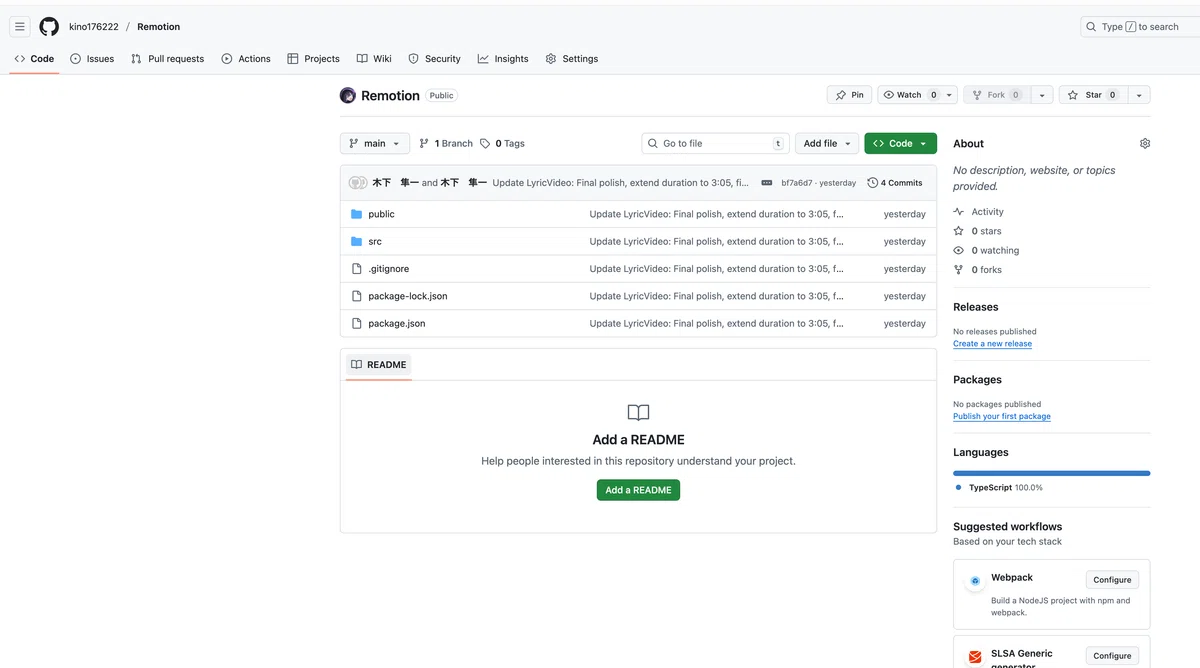Open the package.json file
Viewport: 1200px width, 668px height.
click(x=397, y=324)
